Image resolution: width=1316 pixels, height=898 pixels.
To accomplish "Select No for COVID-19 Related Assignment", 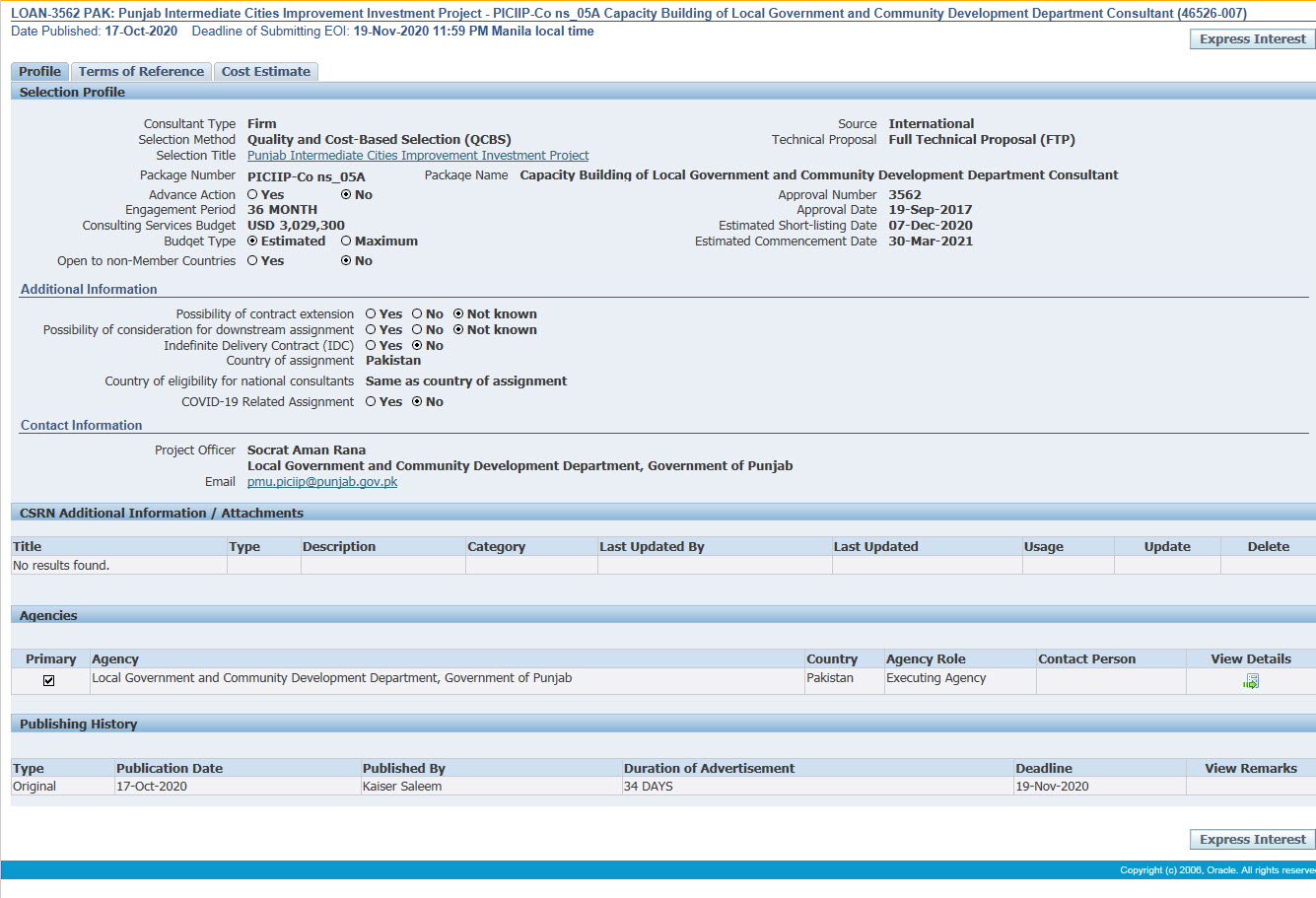I will 417,402.
